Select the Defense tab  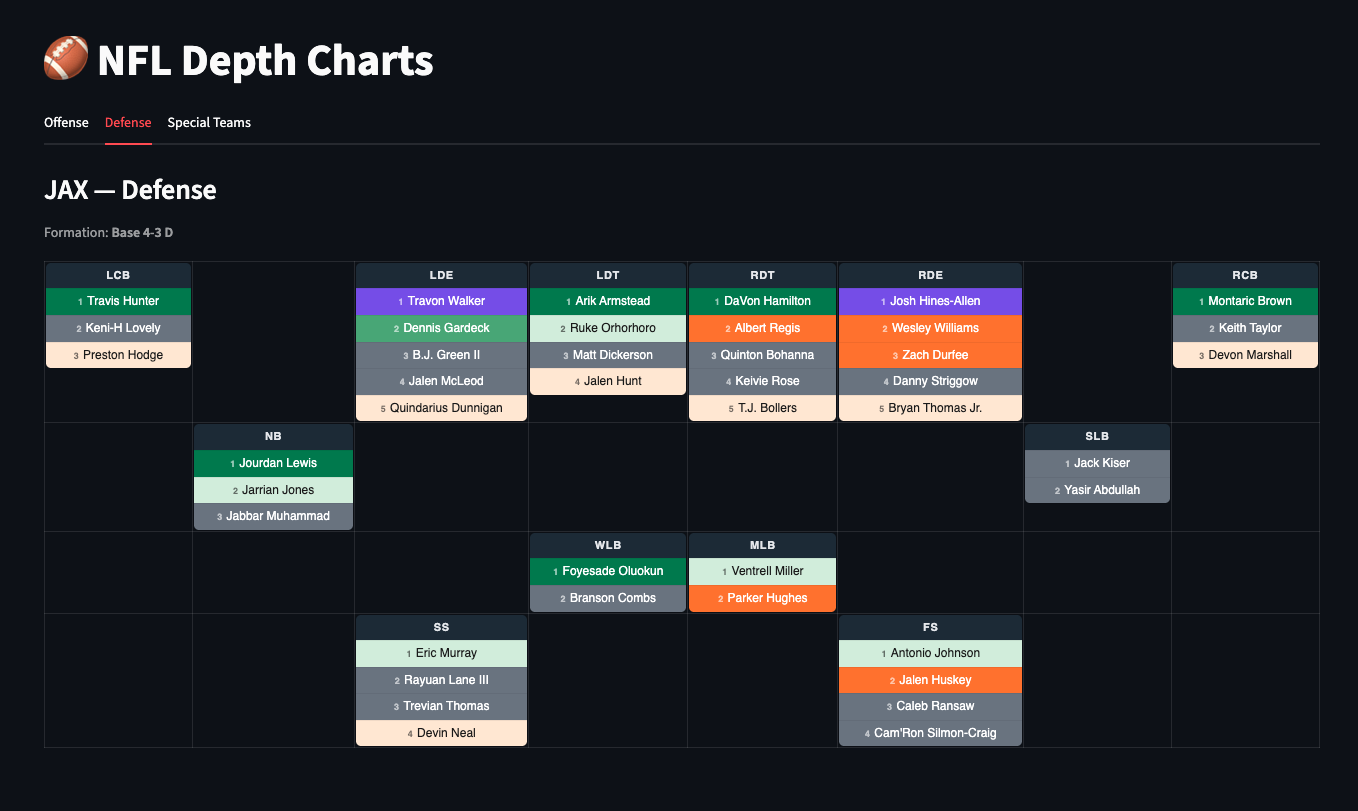point(128,123)
